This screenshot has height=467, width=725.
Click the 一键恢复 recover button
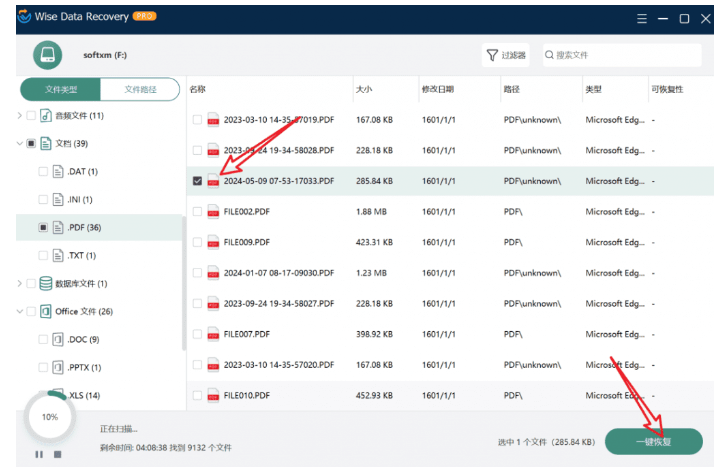(x=653, y=441)
